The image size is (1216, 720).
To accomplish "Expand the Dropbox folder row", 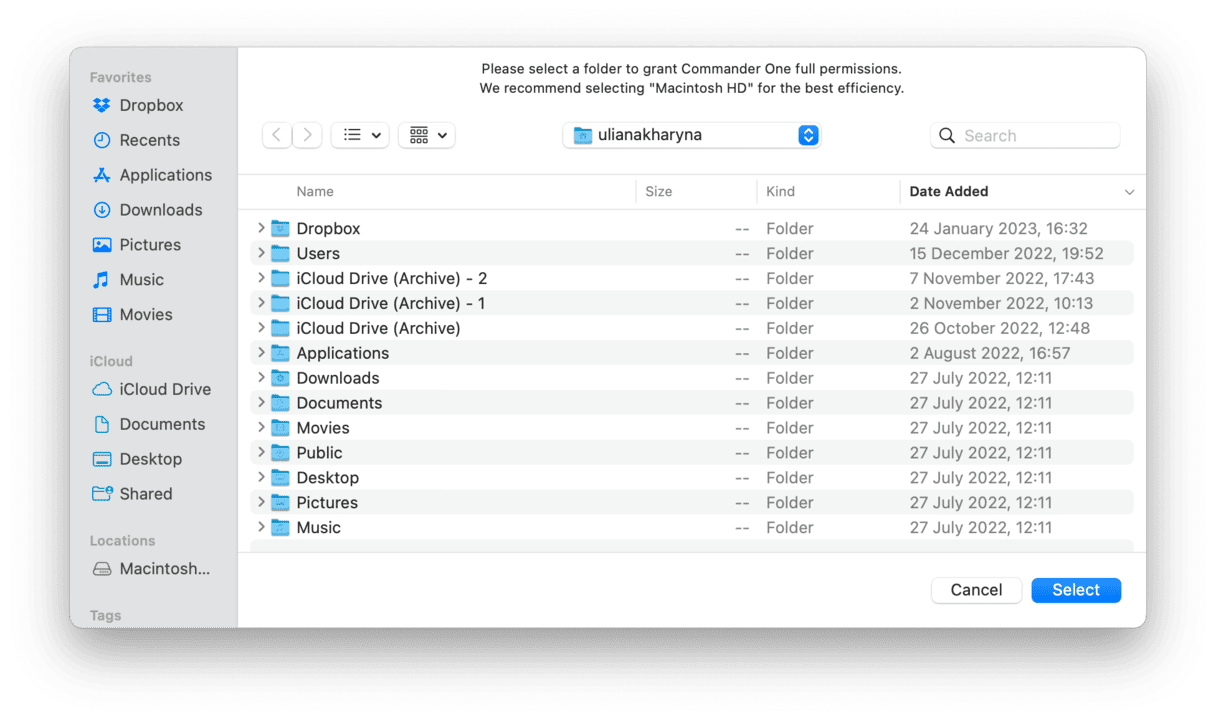I will (261, 228).
